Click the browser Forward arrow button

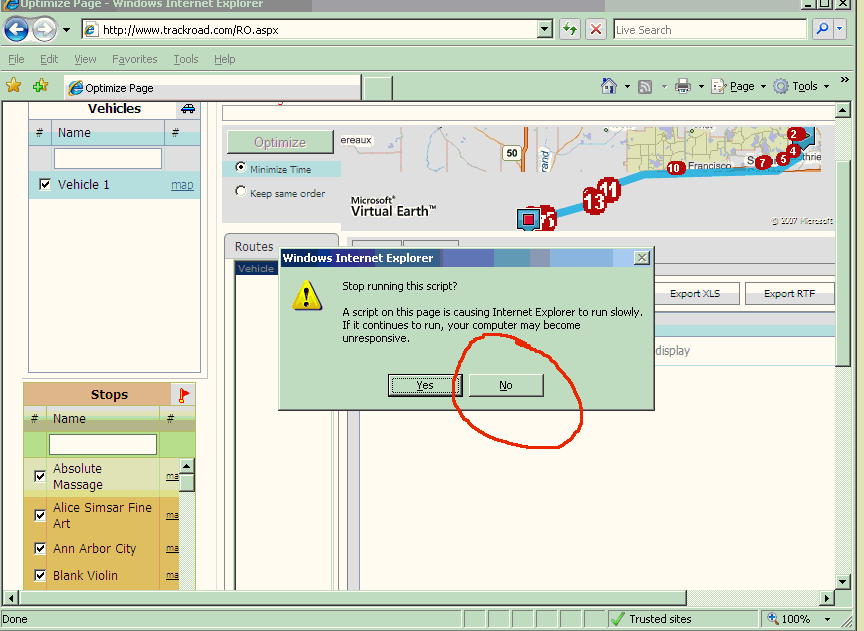coord(44,29)
